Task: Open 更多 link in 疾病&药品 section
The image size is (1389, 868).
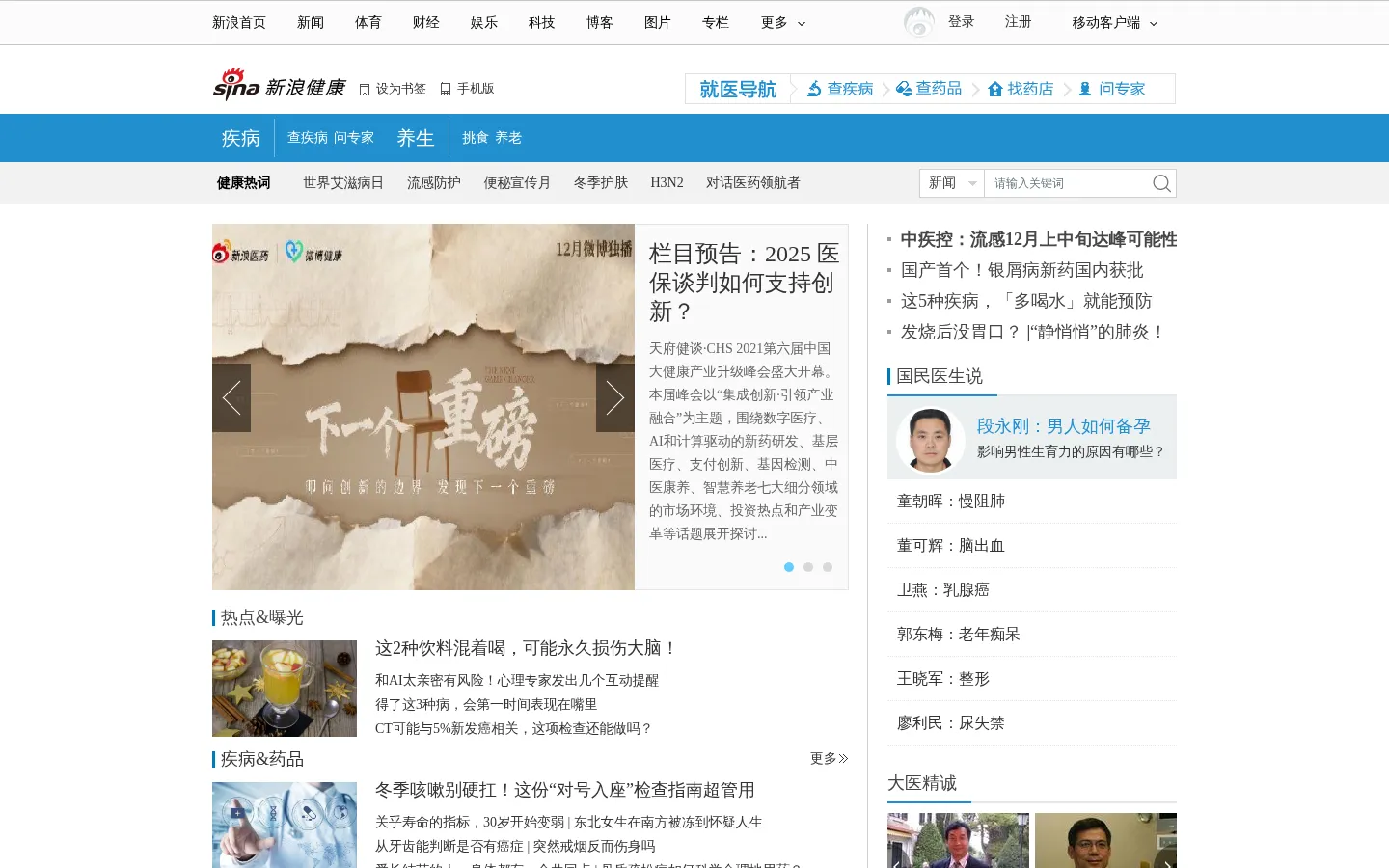Action: coord(829,759)
